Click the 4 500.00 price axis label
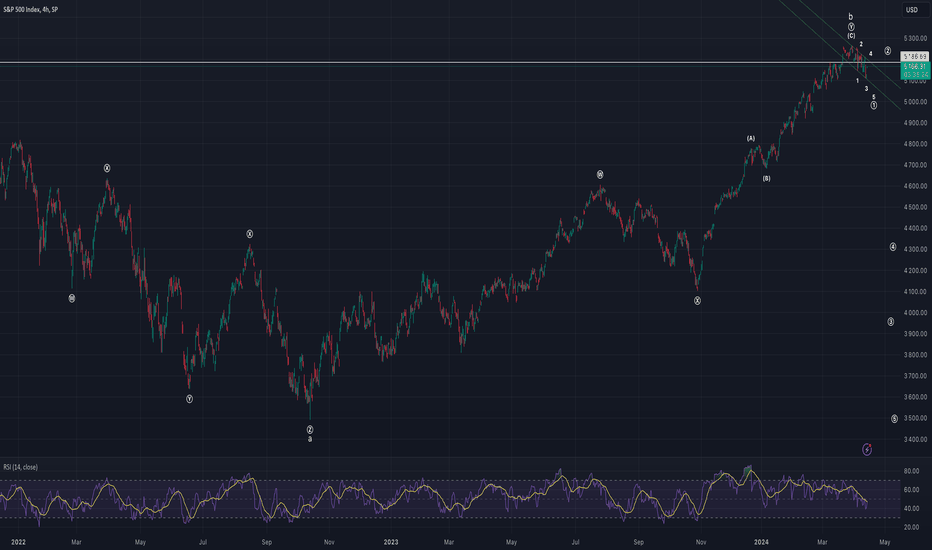This screenshot has height=550, width=932. (915, 208)
